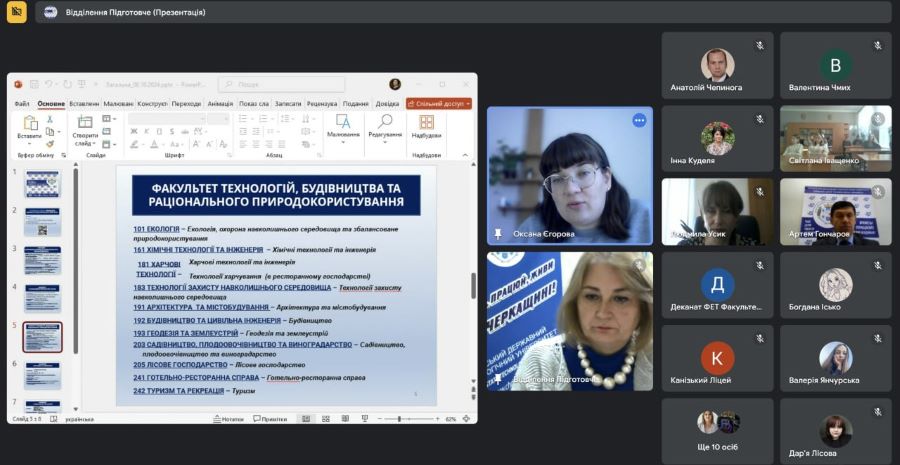
Task: Reset the slide layout icon
Action: pyautogui.click(x=106, y=131)
